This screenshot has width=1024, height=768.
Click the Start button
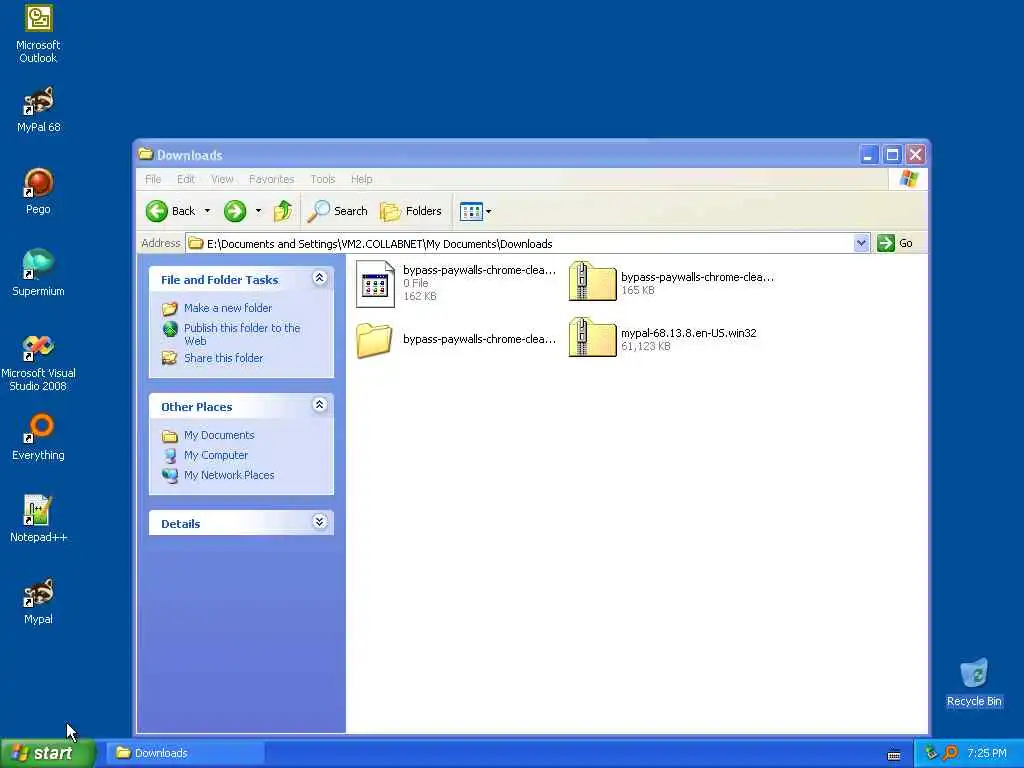coord(48,753)
